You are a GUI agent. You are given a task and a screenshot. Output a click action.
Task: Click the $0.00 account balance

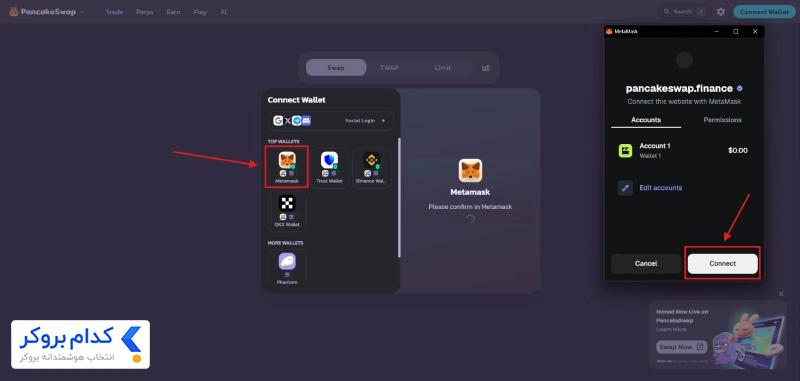[x=737, y=150]
